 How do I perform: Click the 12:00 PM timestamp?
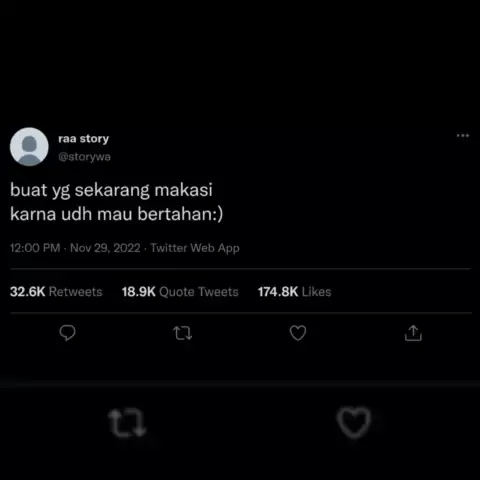35,248
